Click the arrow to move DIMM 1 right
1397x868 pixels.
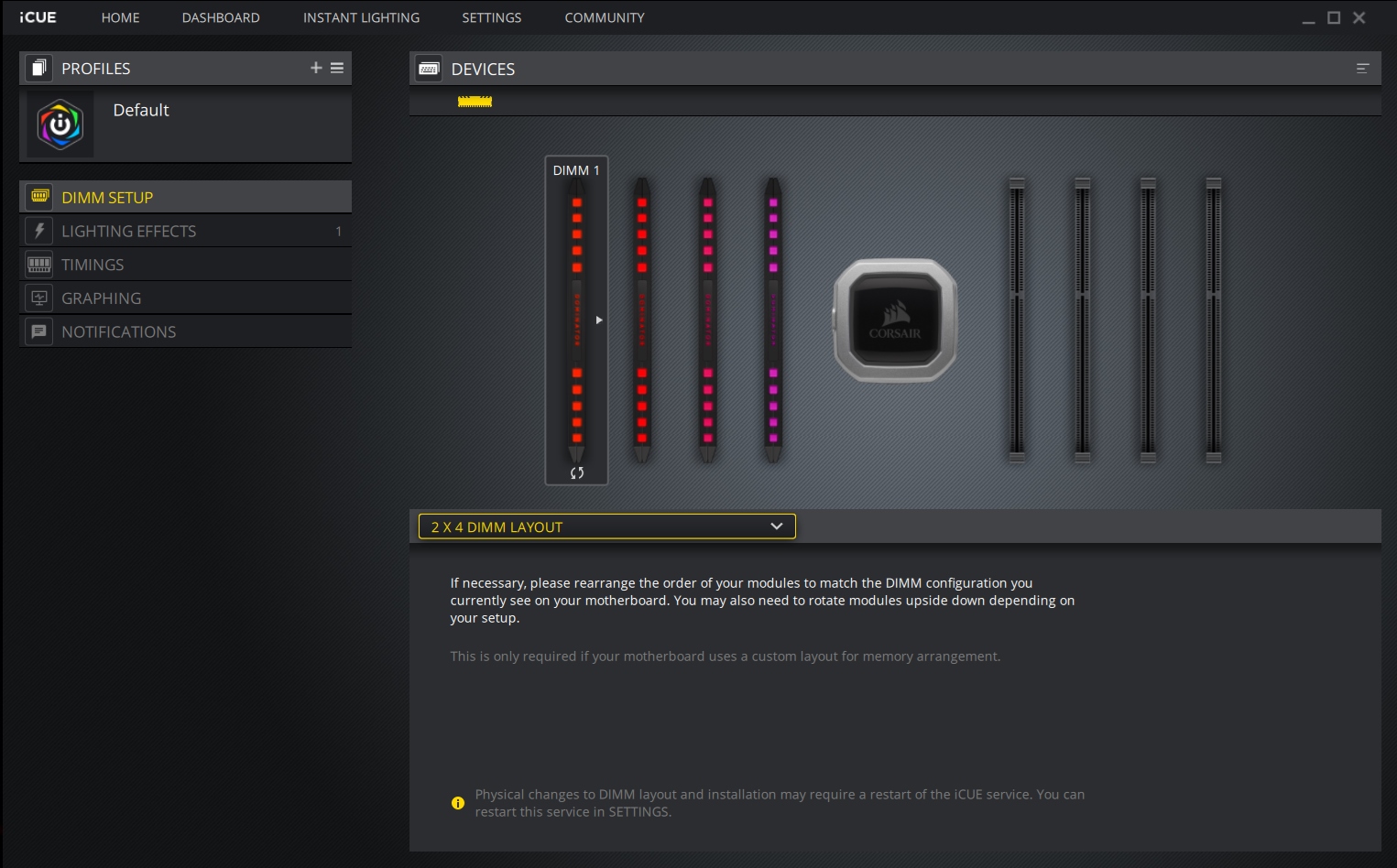[x=599, y=320]
